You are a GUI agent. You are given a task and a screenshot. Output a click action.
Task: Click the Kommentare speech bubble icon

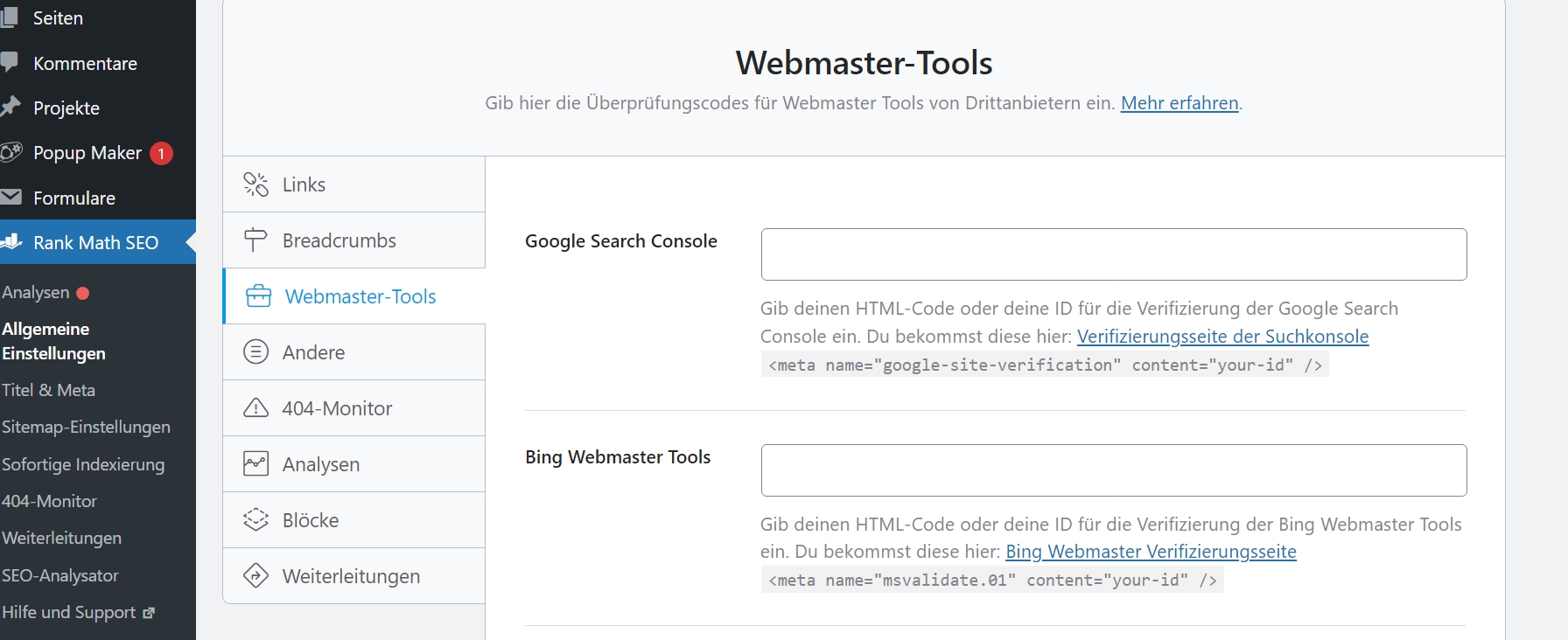point(10,63)
